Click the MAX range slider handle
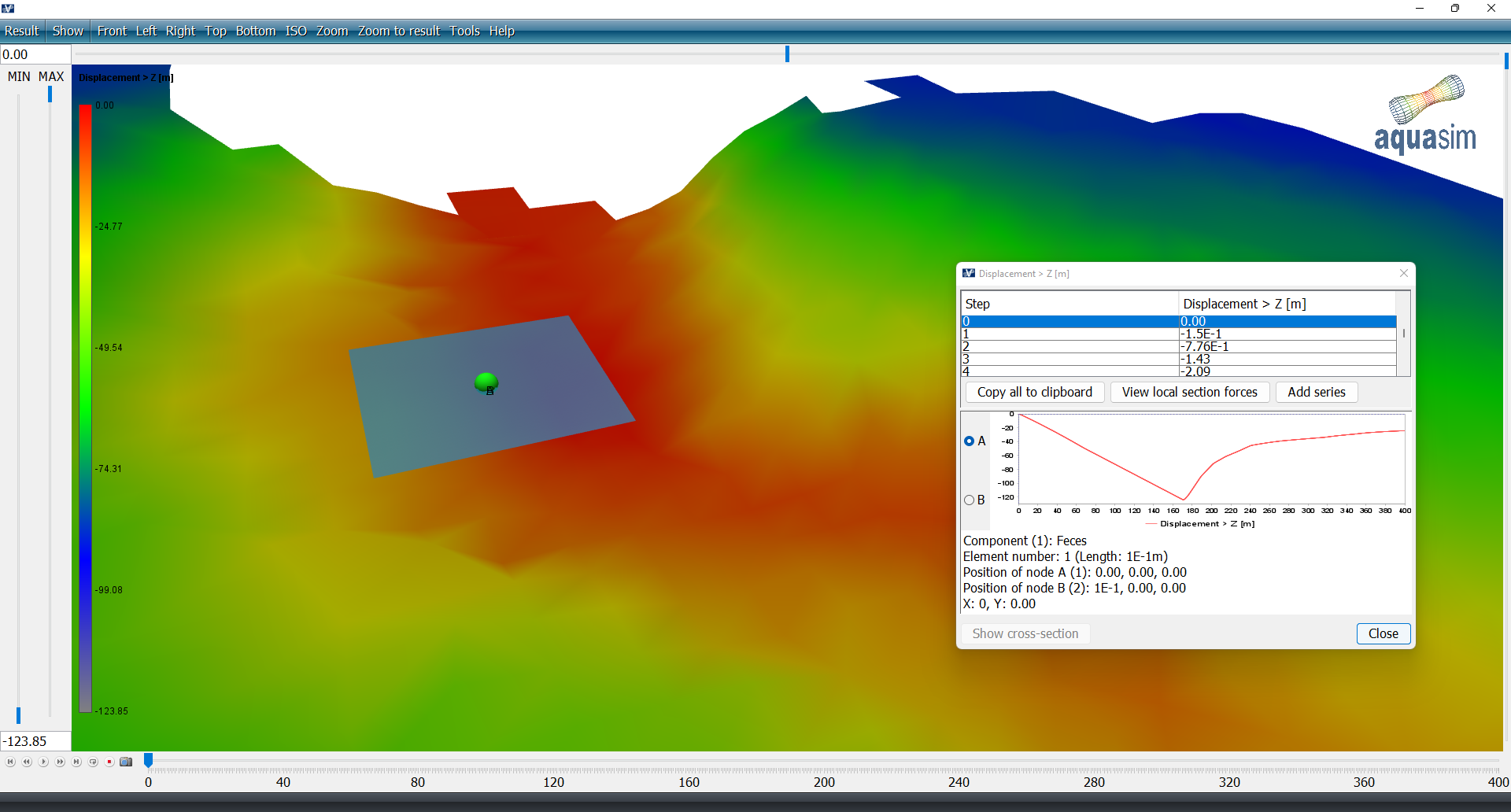This screenshot has width=1511, height=812. pos(50,94)
